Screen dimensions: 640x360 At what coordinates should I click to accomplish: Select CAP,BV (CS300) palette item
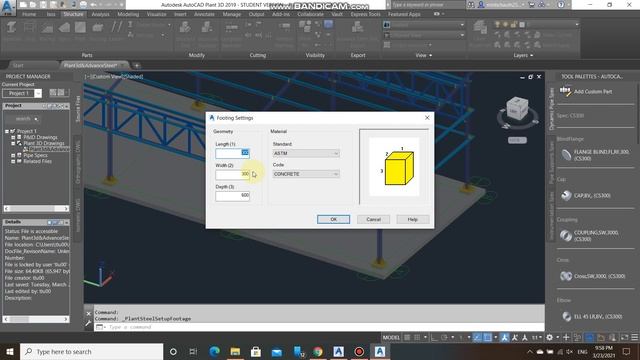pos(586,196)
